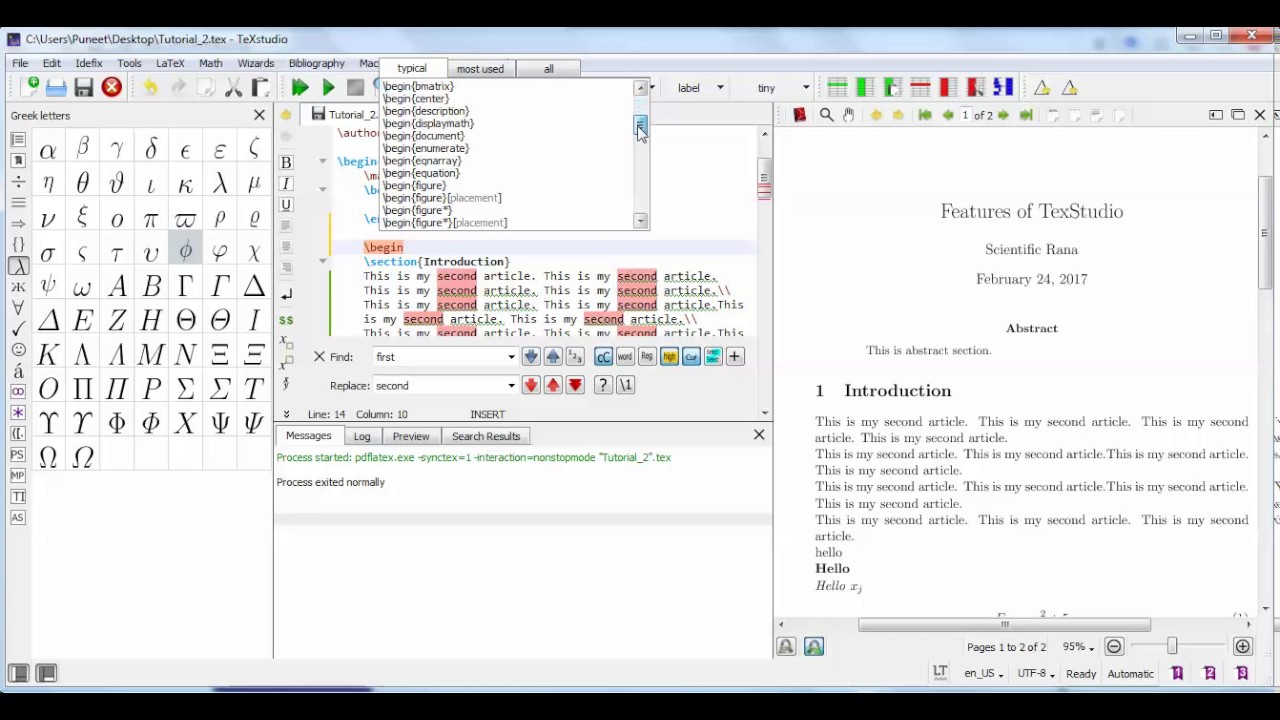This screenshot has width=1280, height=720.
Task: Jump to the last PDF page
Action: tap(1026, 115)
